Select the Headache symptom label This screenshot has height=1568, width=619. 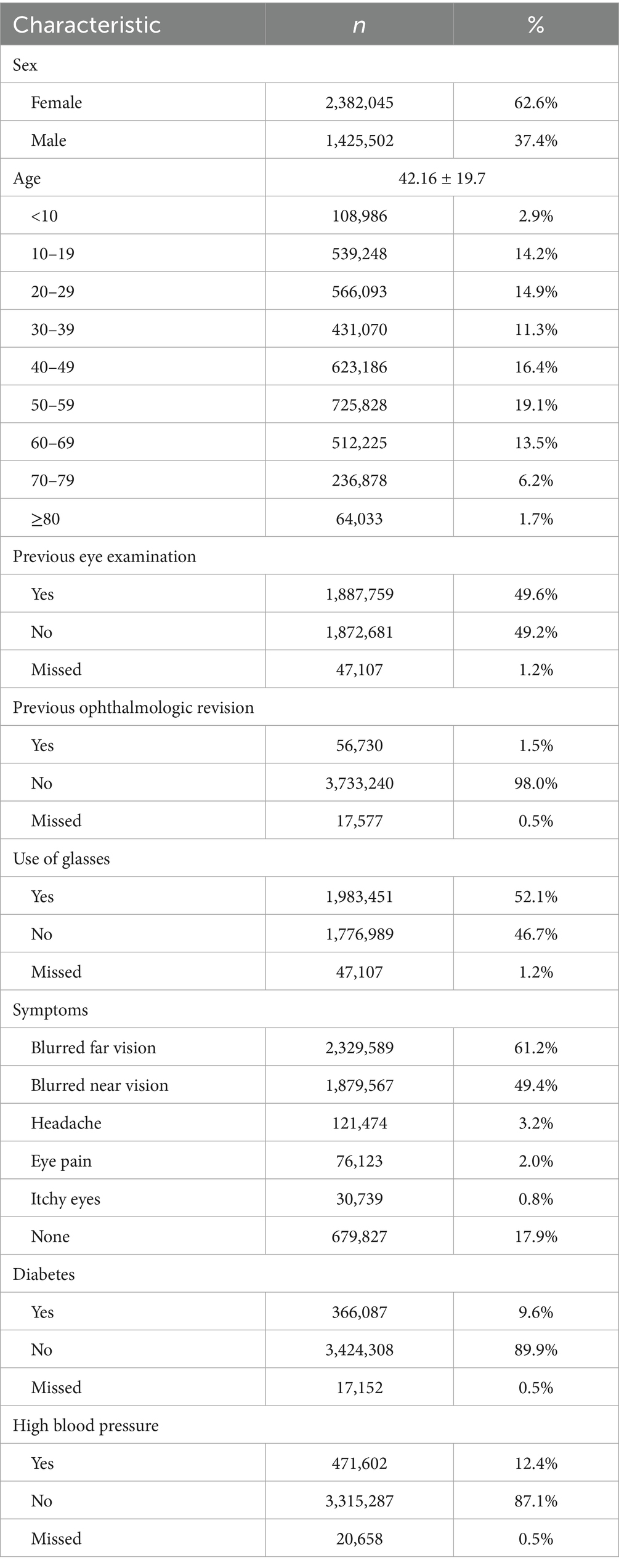67,1123
